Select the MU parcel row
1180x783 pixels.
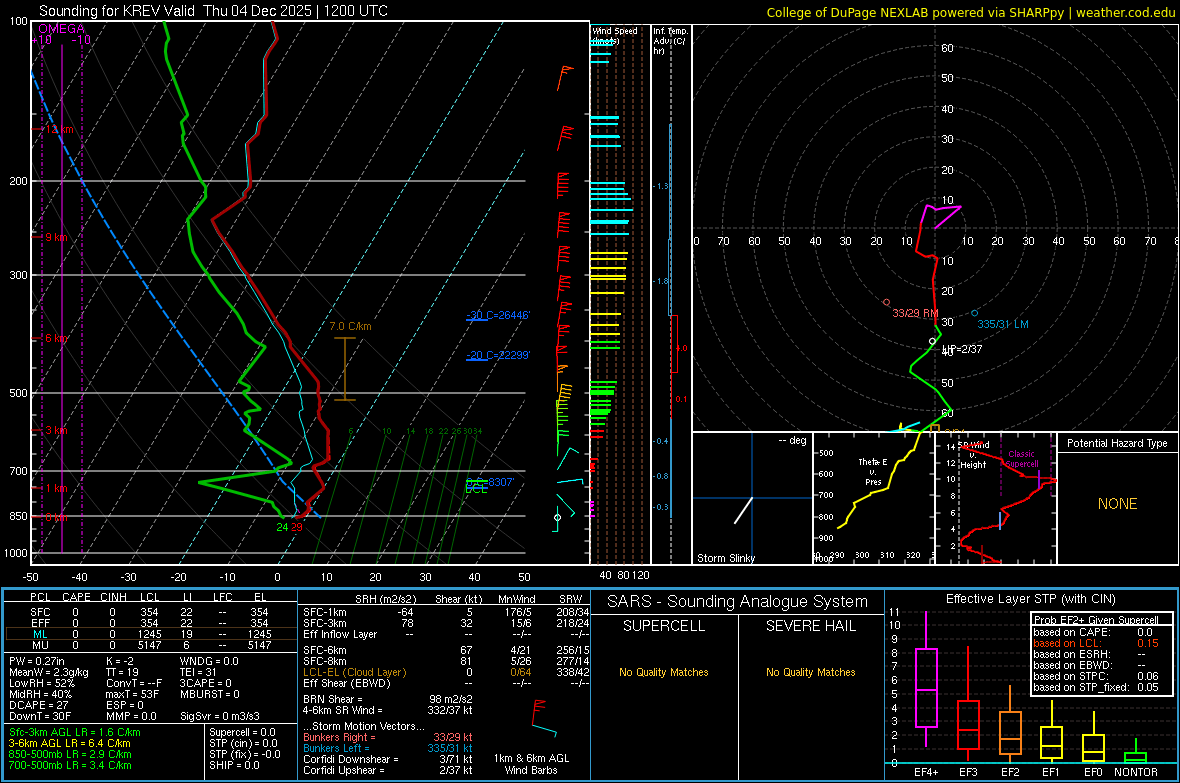(151, 644)
